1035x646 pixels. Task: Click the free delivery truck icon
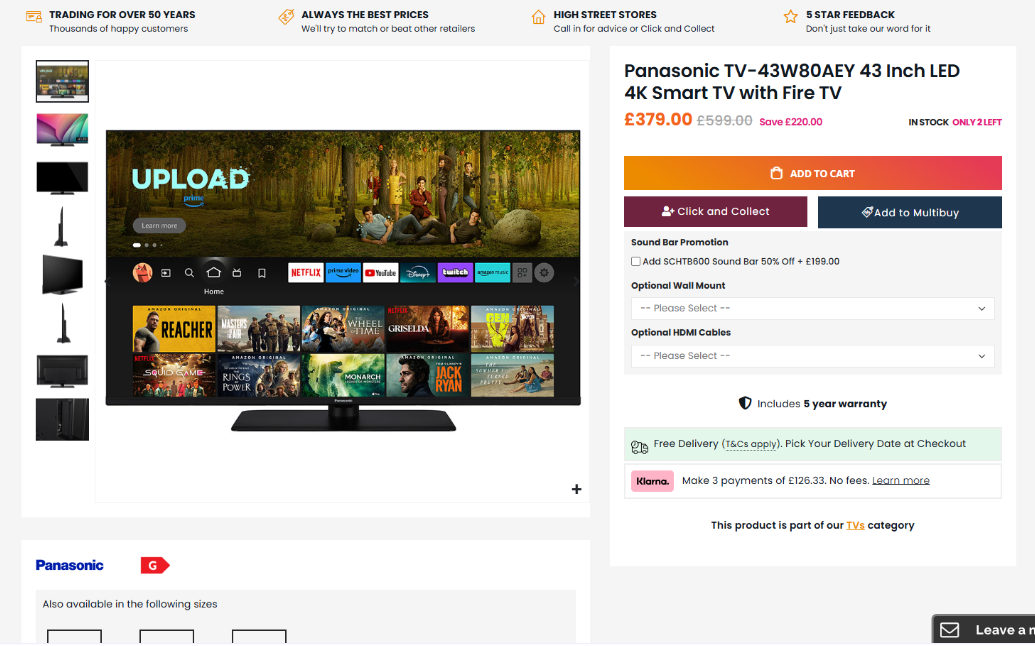639,447
